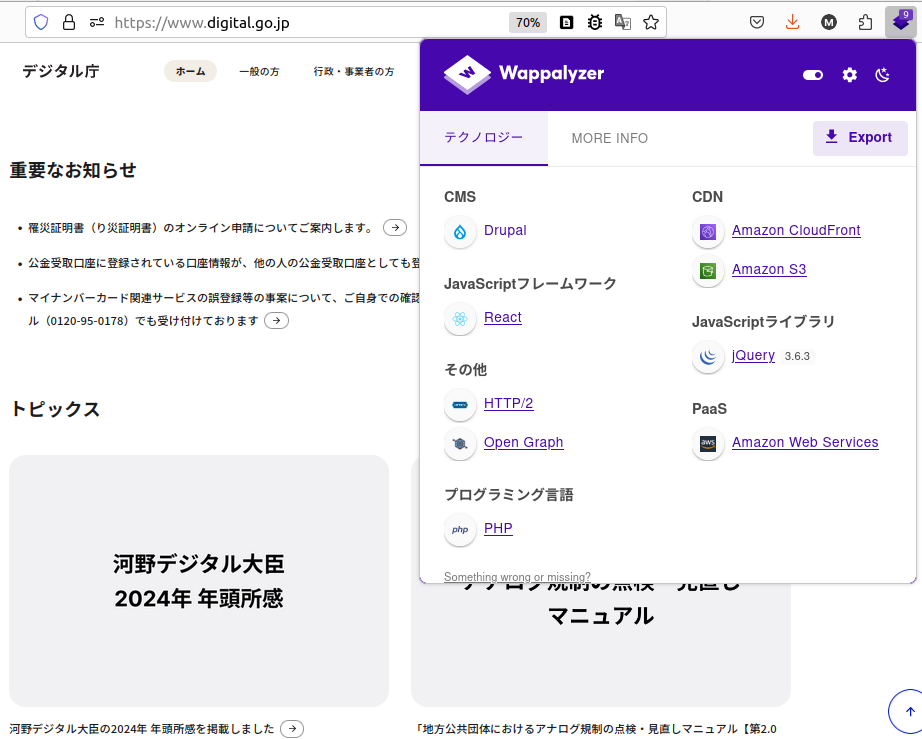922x739 pixels.
Task: Open the Extensions puzzle-piece menu
Action: click(x=864, y=22)
